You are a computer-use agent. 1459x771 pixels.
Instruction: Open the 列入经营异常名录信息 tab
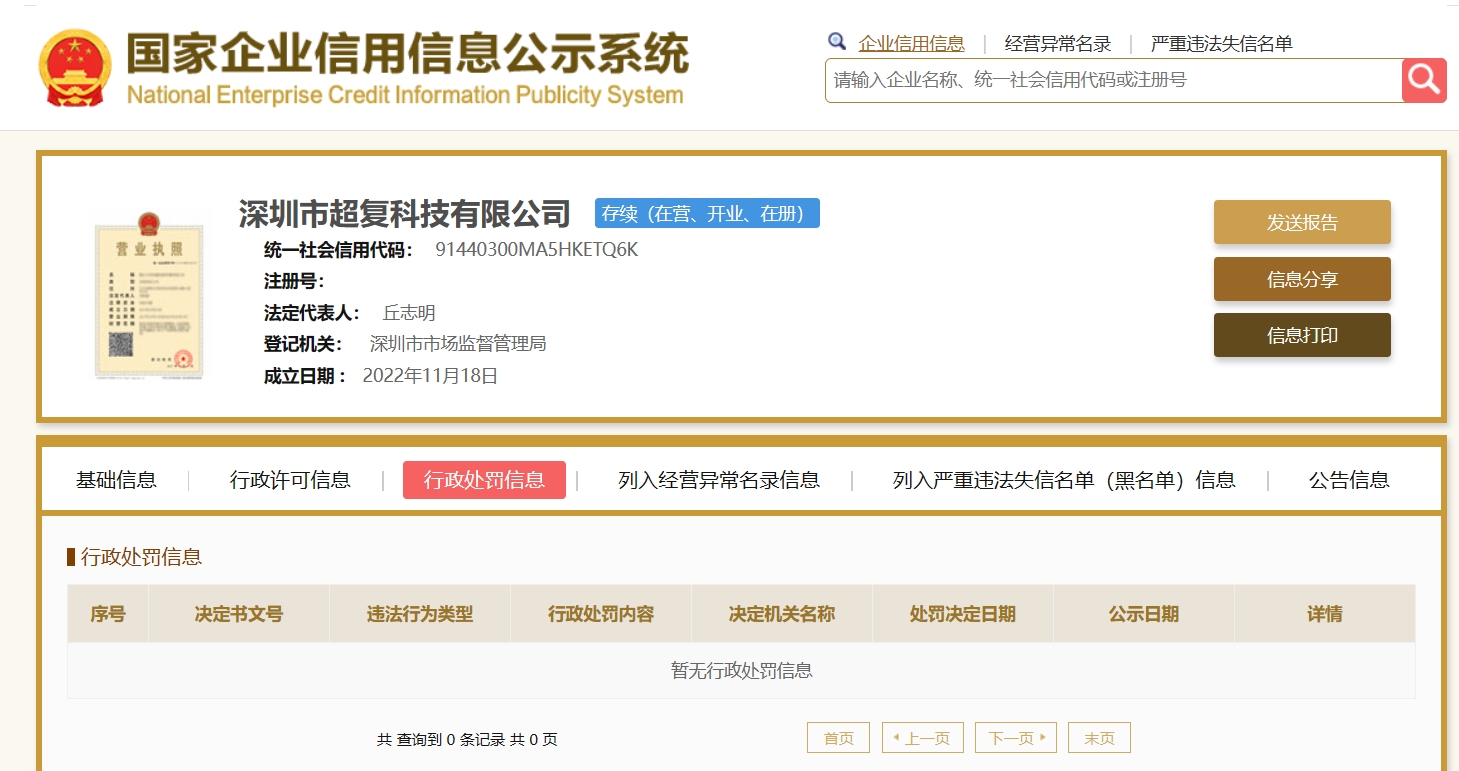(719, 480)
